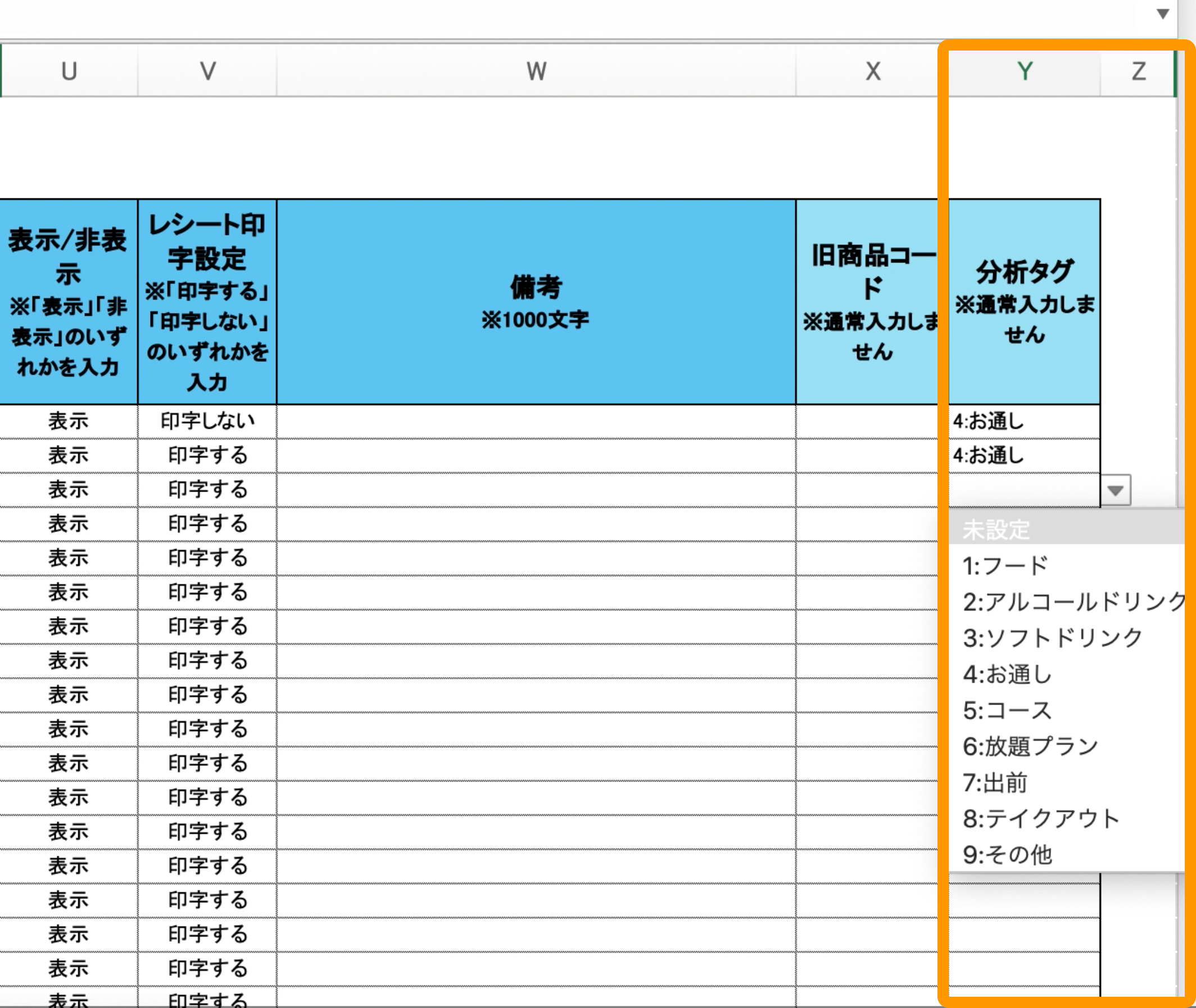Screen dimensions: 1196x1008
Task: Choose 8:テイクアウト in the dropdown list
Action: [x=1067, y=818]
